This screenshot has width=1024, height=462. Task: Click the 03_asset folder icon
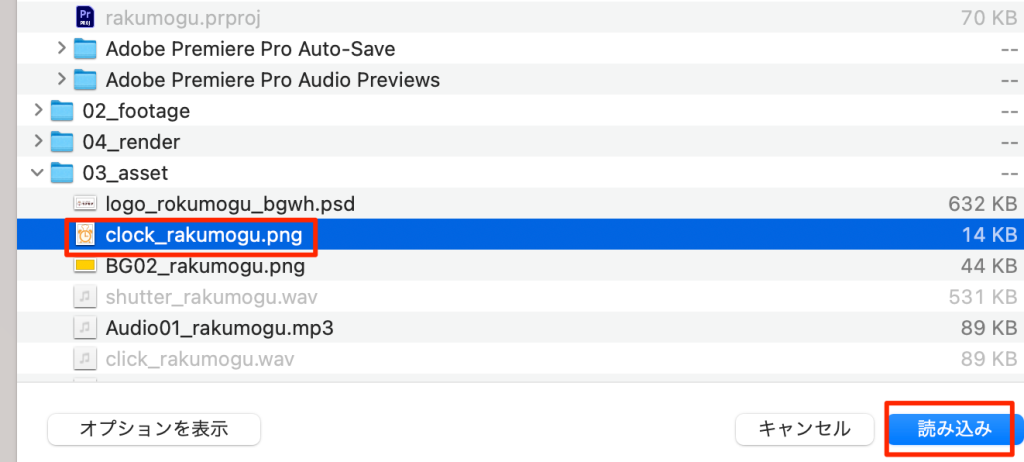(x=62, y=173)
